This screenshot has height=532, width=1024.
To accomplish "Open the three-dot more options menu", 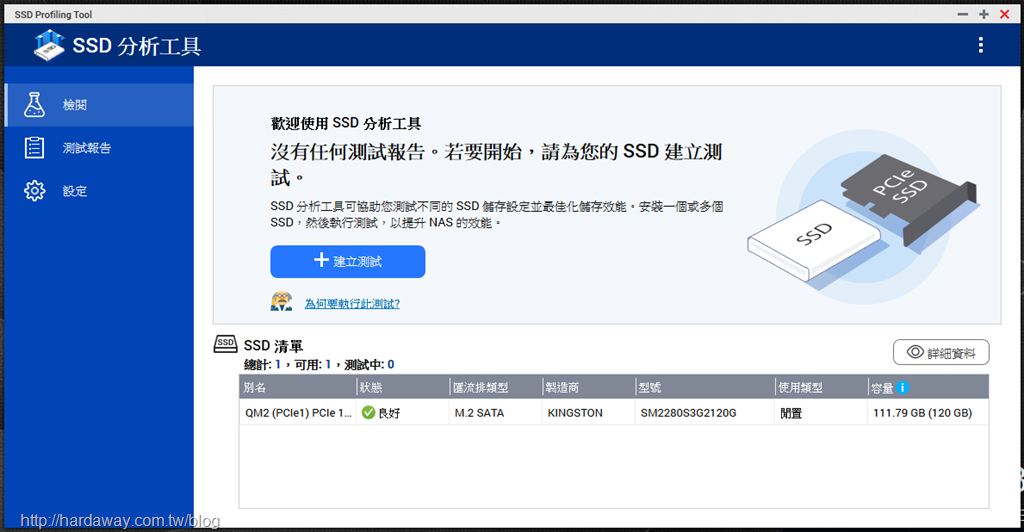I will coord(980,44).
